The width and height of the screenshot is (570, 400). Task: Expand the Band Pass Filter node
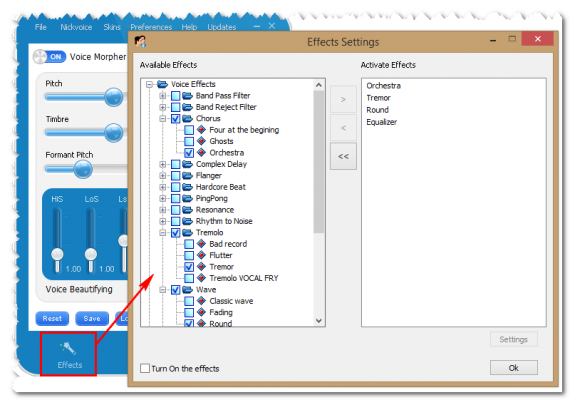point(163,96)
